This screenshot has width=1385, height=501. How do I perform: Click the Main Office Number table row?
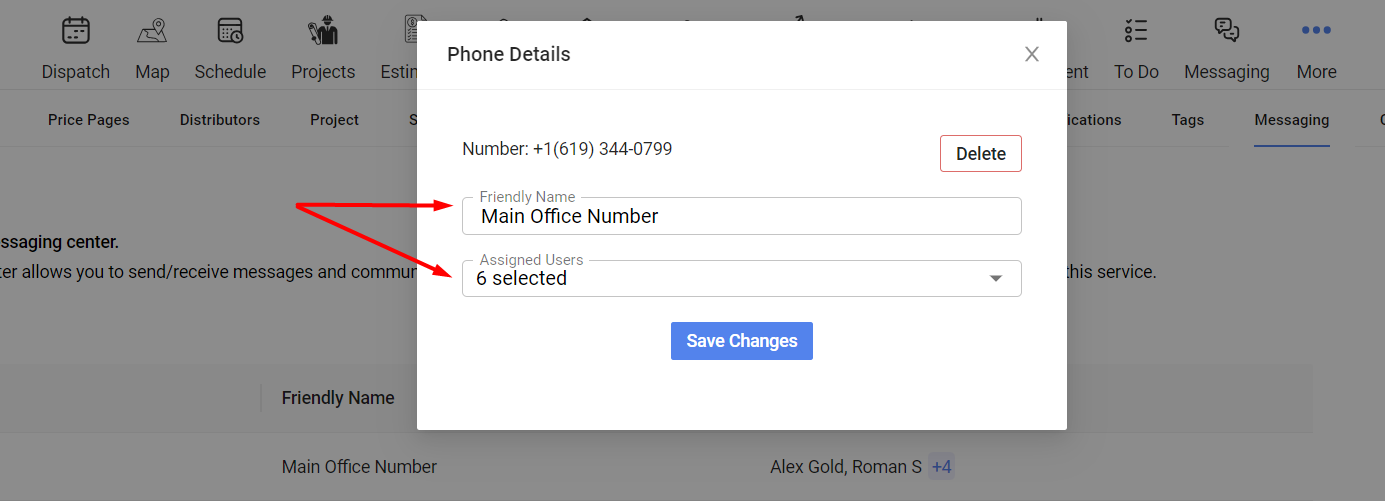[655, 466]
